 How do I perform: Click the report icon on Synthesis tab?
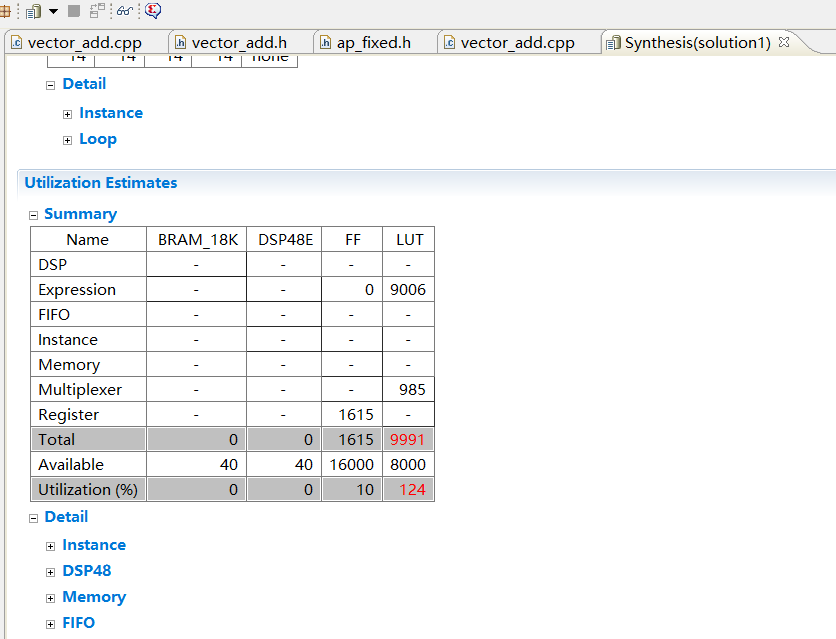[614, 43]
